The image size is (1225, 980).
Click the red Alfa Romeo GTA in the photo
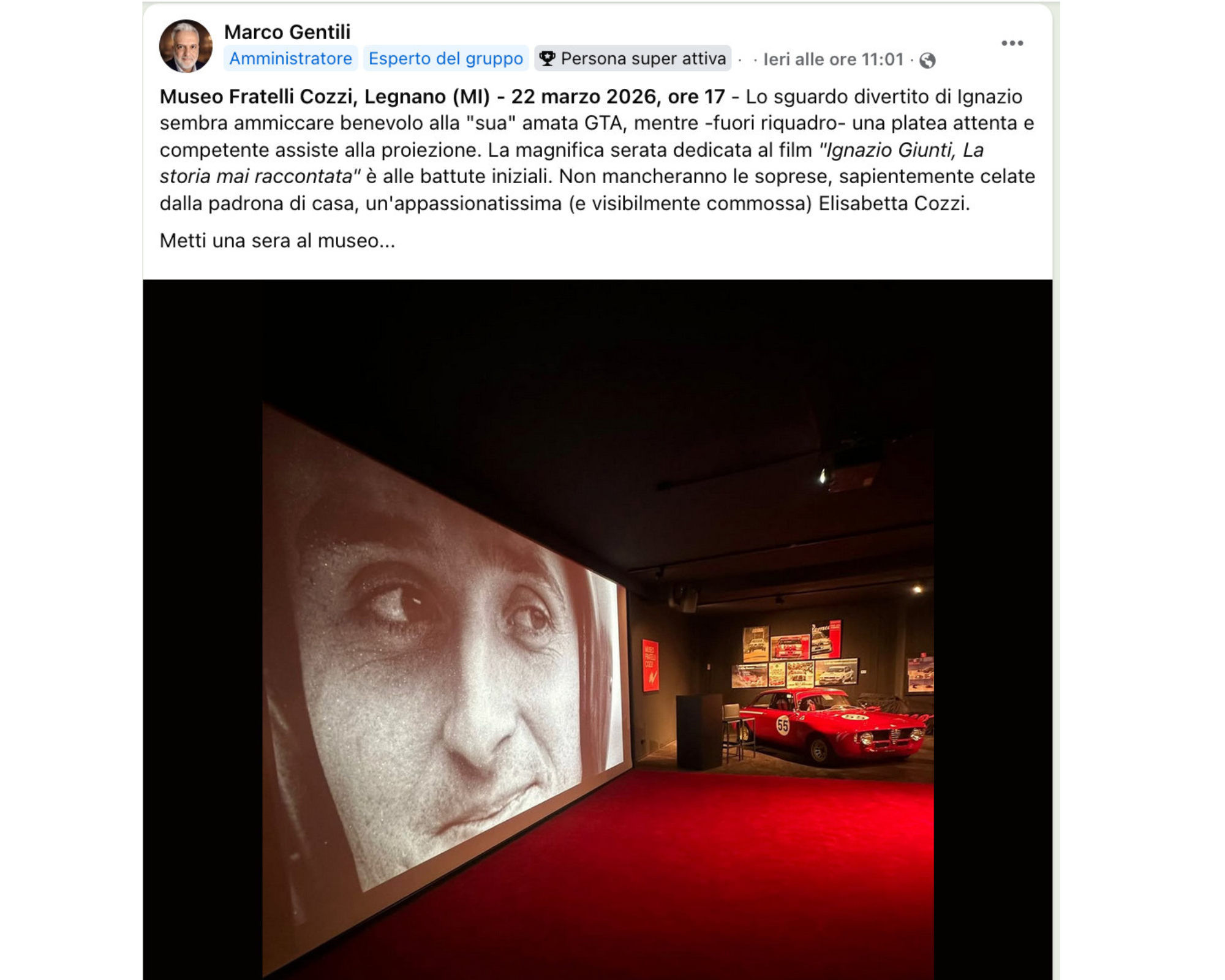[x=835, y=725]
